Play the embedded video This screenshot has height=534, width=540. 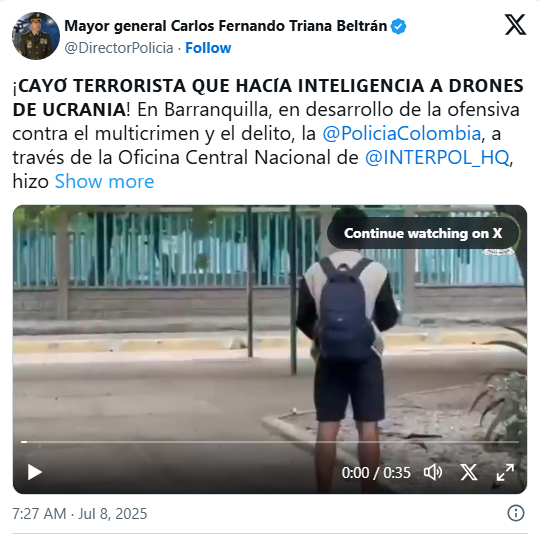click(x=34, y=472)
